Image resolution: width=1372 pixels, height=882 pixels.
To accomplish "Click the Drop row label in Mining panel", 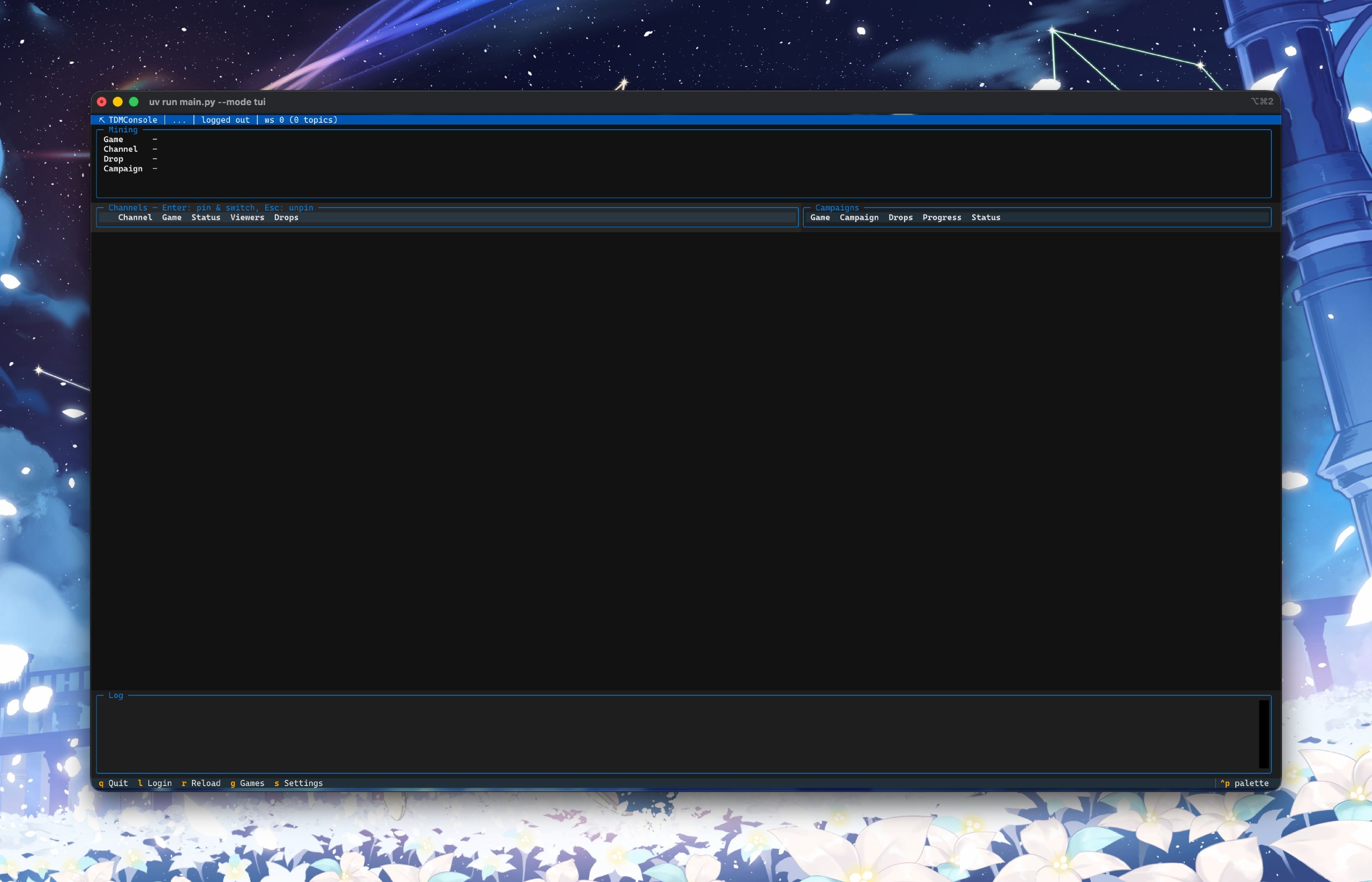I will pyautogui.click(x=113, y=159).
